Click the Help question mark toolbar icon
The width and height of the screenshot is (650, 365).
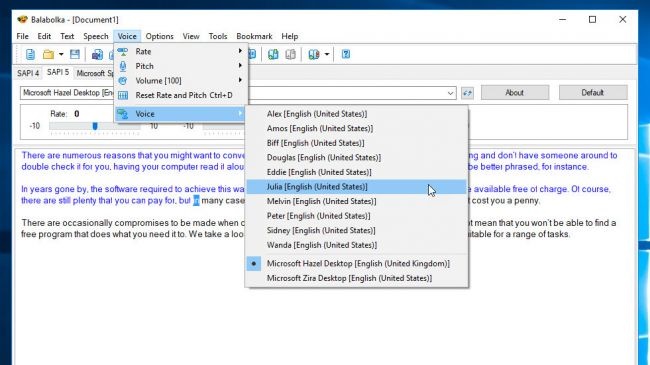pos(346,54)
